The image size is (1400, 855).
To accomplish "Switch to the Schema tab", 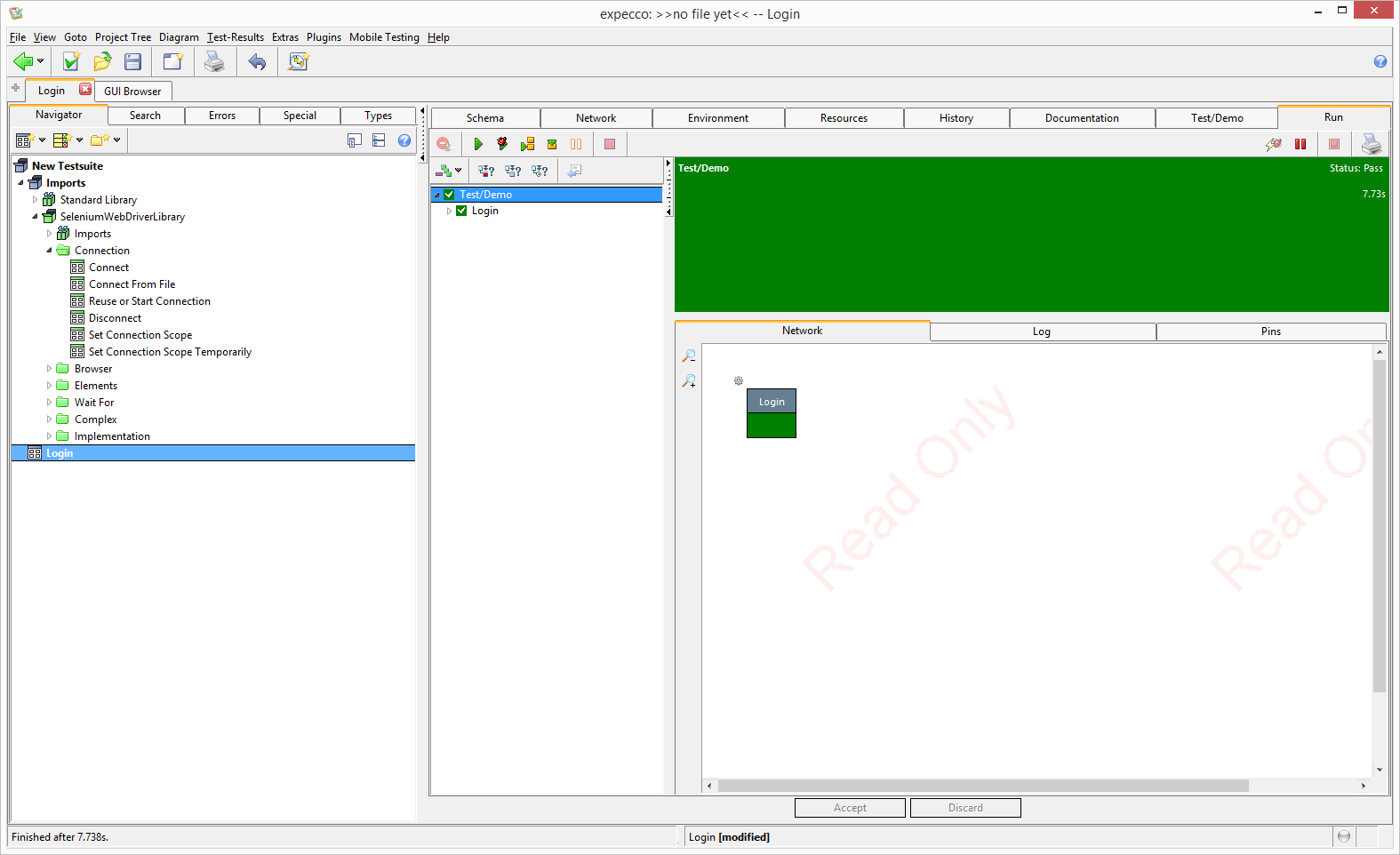I will [484, 118].
